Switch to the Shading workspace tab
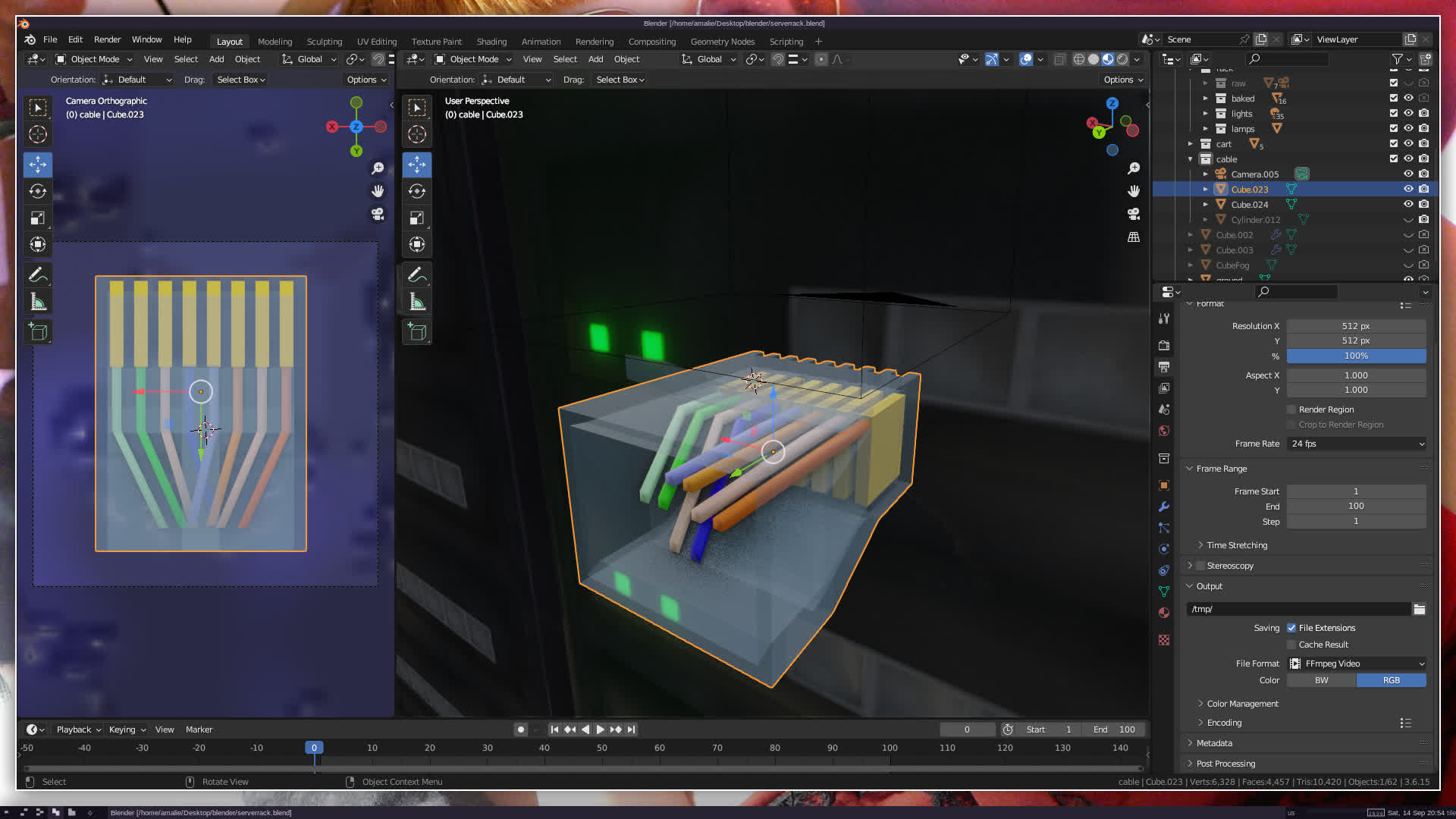Viewport: 1456px width, 819px height. pos(491,42)
